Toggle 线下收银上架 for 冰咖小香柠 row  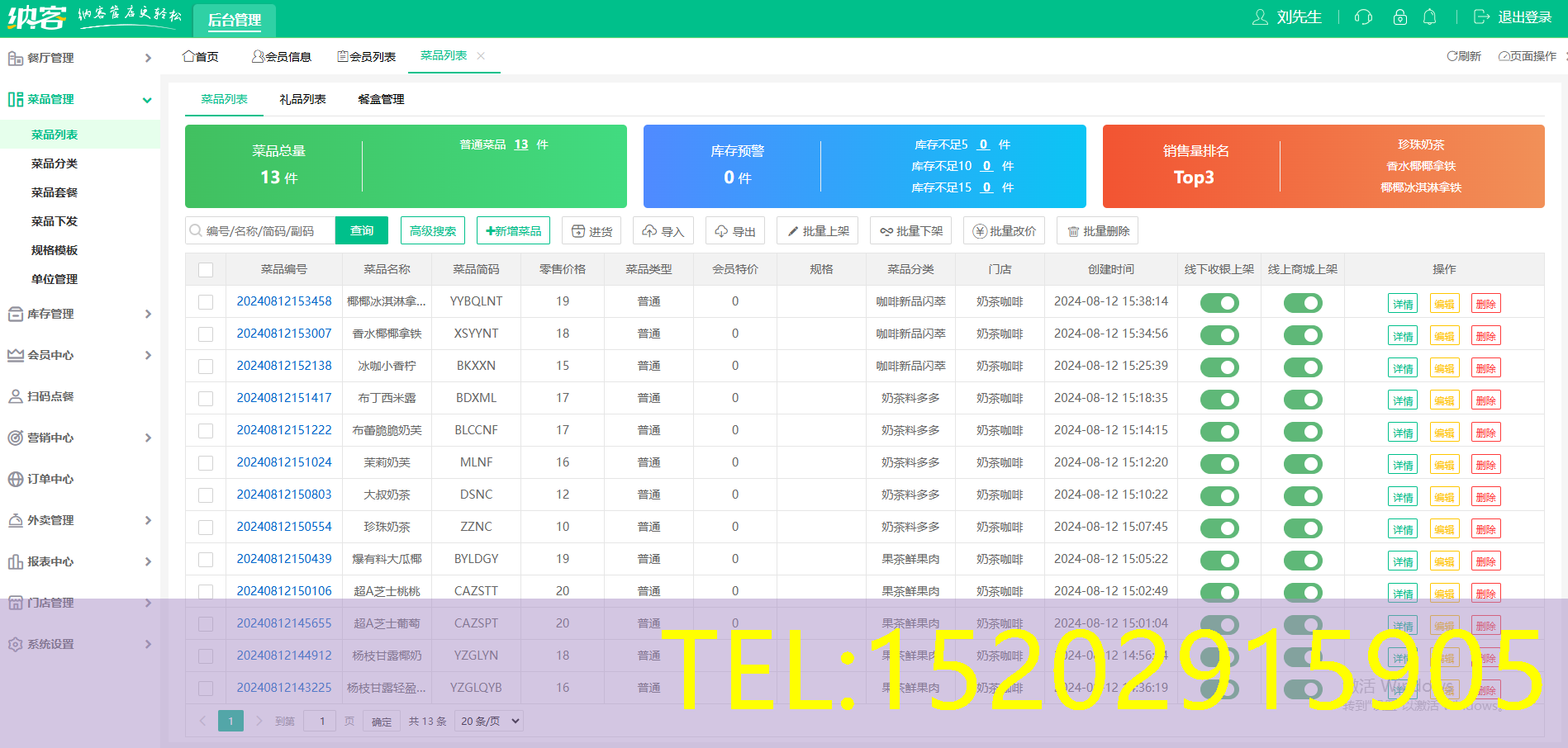click(1219, 367)
